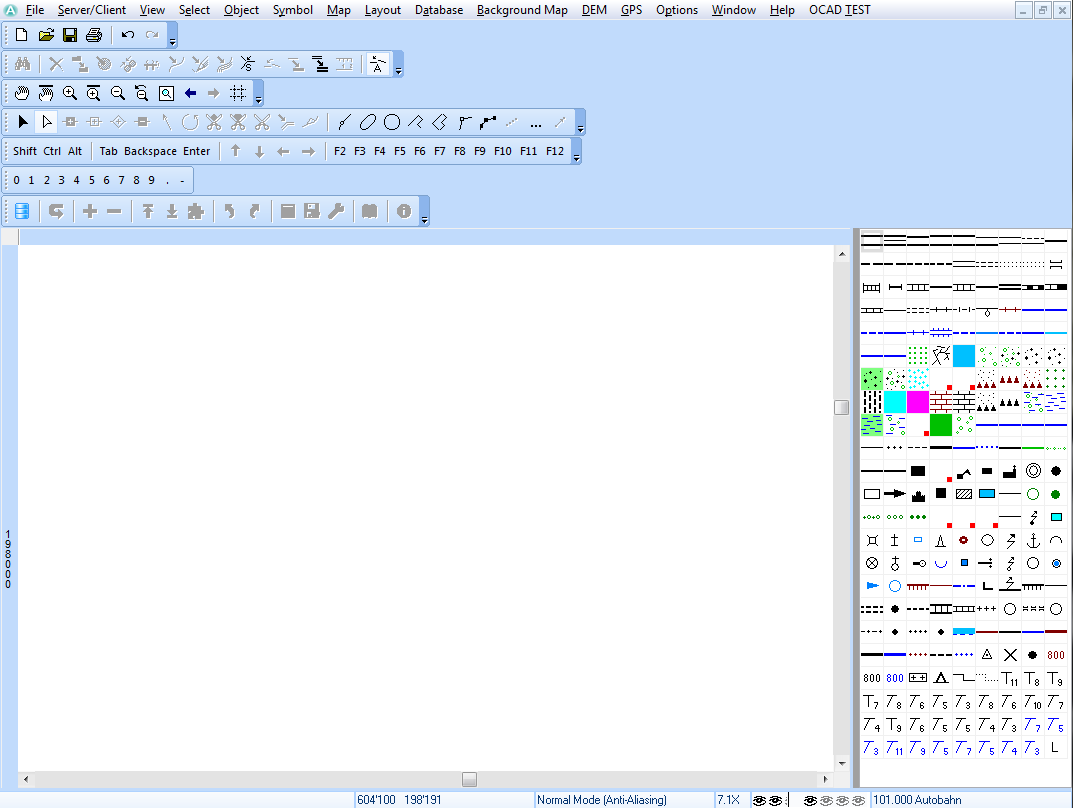This screenshot has height=808, width=1073.
Task: Open the blue database table icon
Action: pos(22,211)
